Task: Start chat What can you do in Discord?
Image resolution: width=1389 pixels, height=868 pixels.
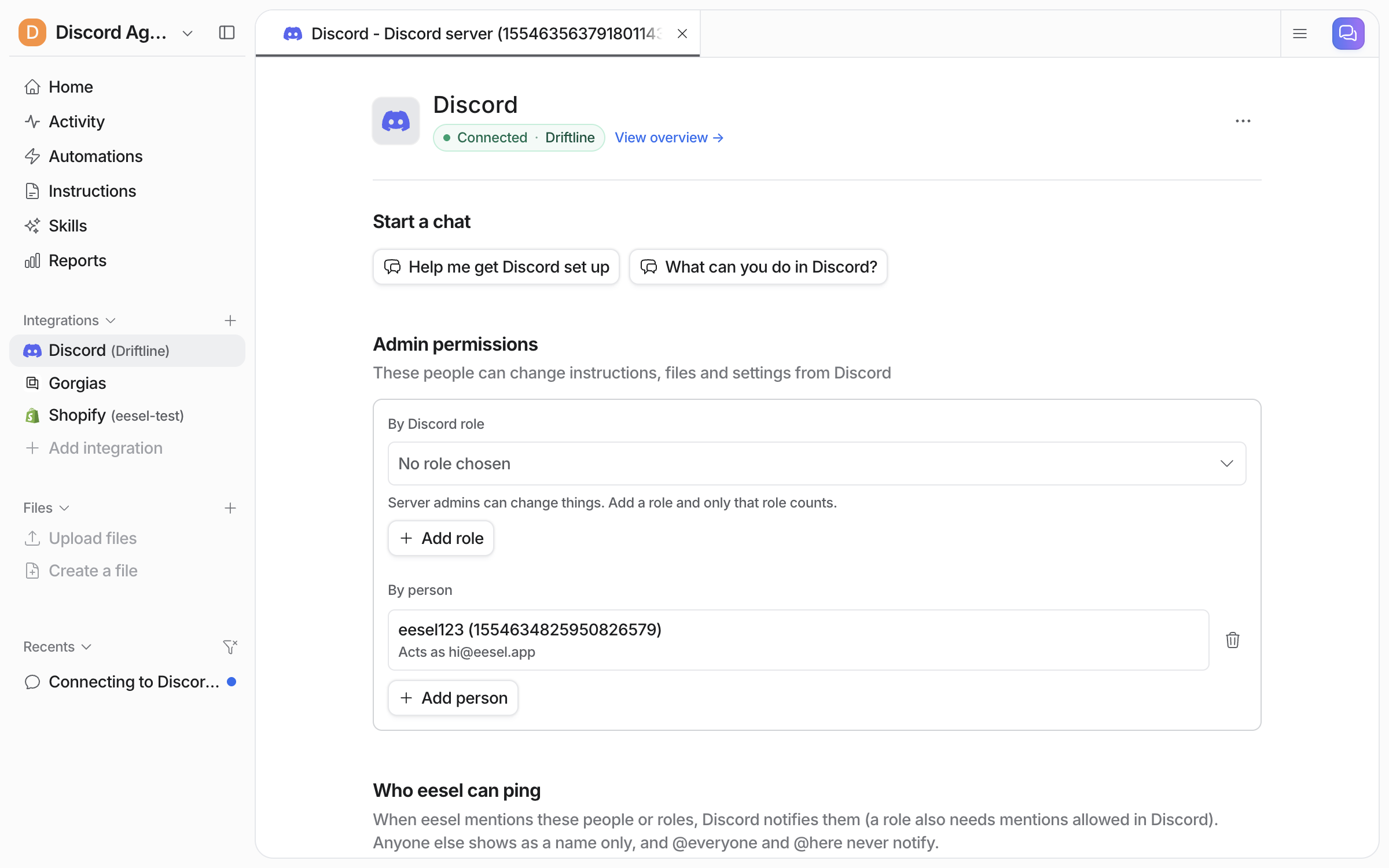Action: [x=758, y=267]
